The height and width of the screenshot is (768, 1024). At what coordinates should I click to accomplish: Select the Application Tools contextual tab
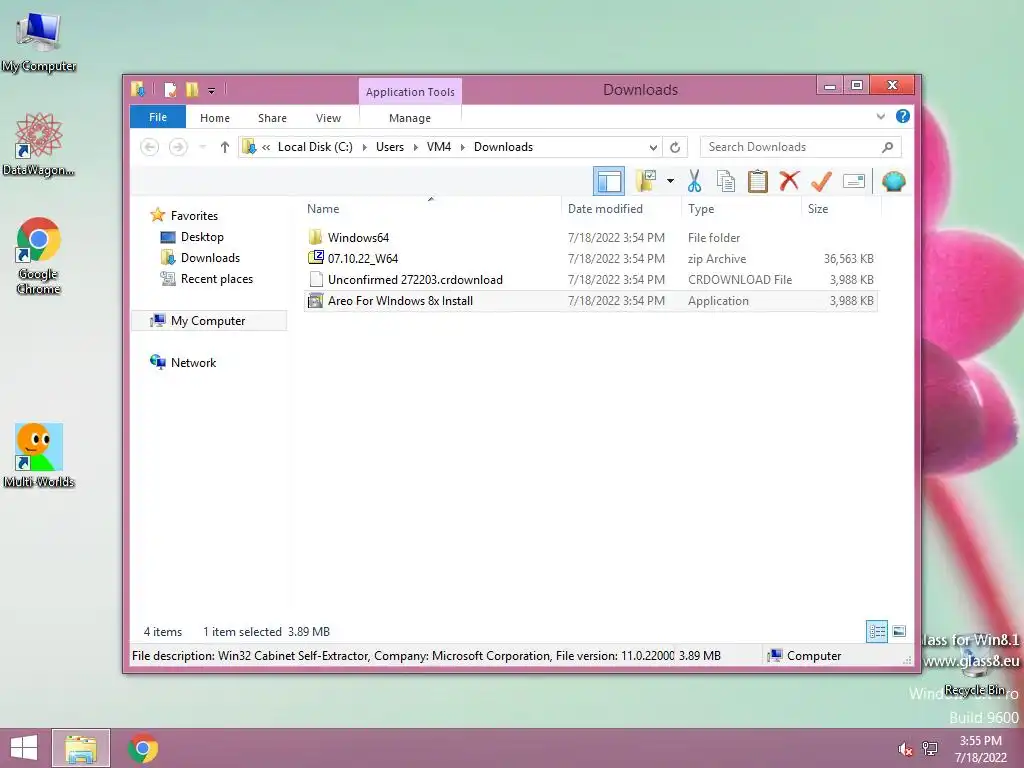(410, 92)
